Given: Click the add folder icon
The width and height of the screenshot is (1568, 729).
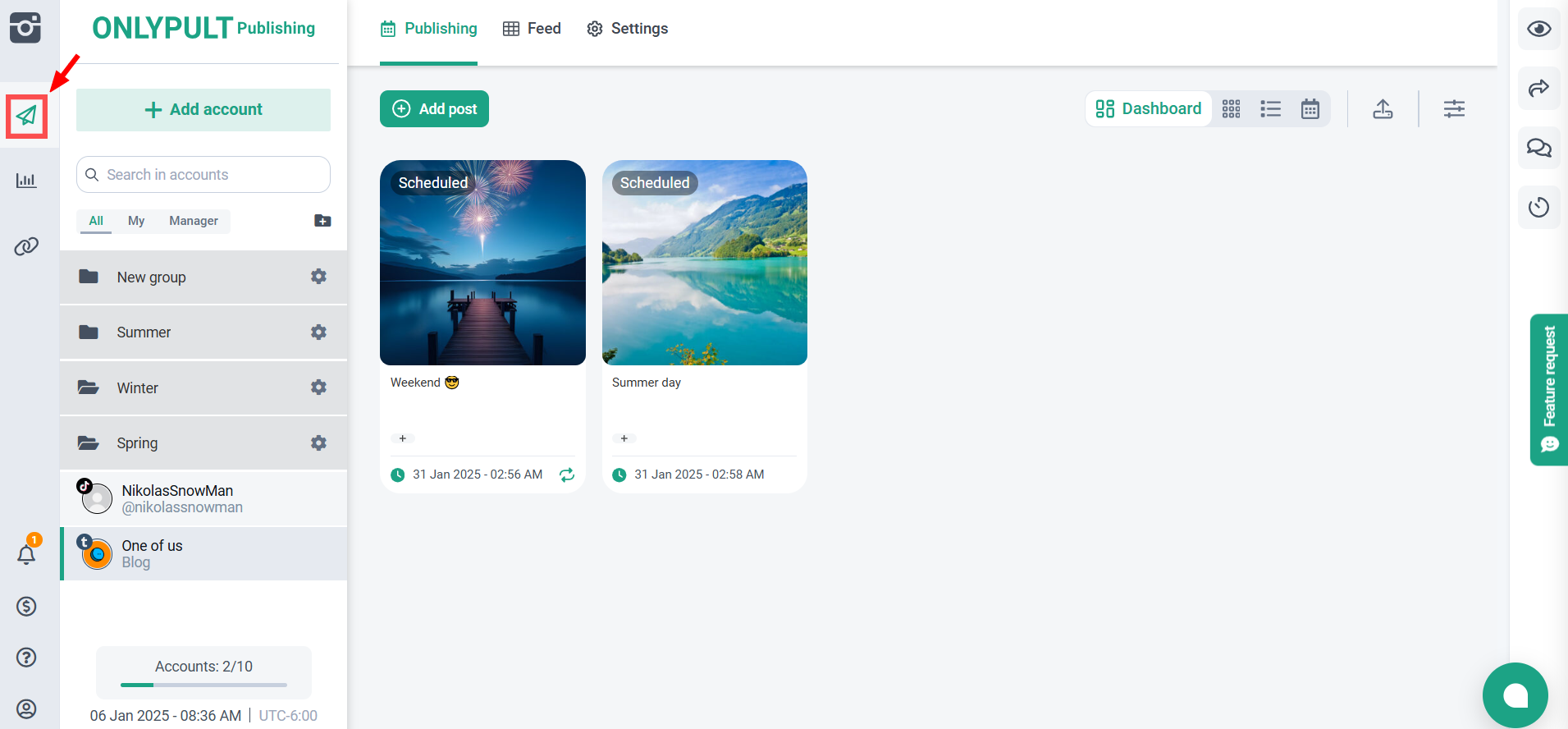Looking at the screenshot, I should click(x=322, y=221).
